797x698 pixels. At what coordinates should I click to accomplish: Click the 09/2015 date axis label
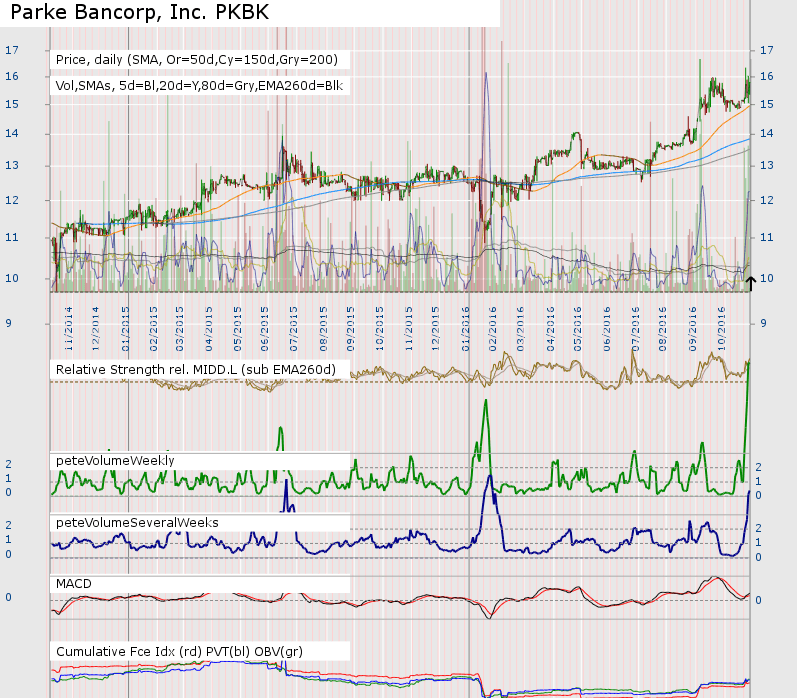tap(350, 329)
